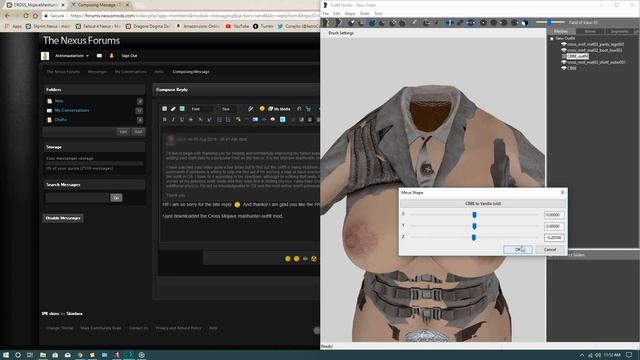Open the notifications icon next to Sign Out
The image size is (640, 360).
[x=111, y=56]
